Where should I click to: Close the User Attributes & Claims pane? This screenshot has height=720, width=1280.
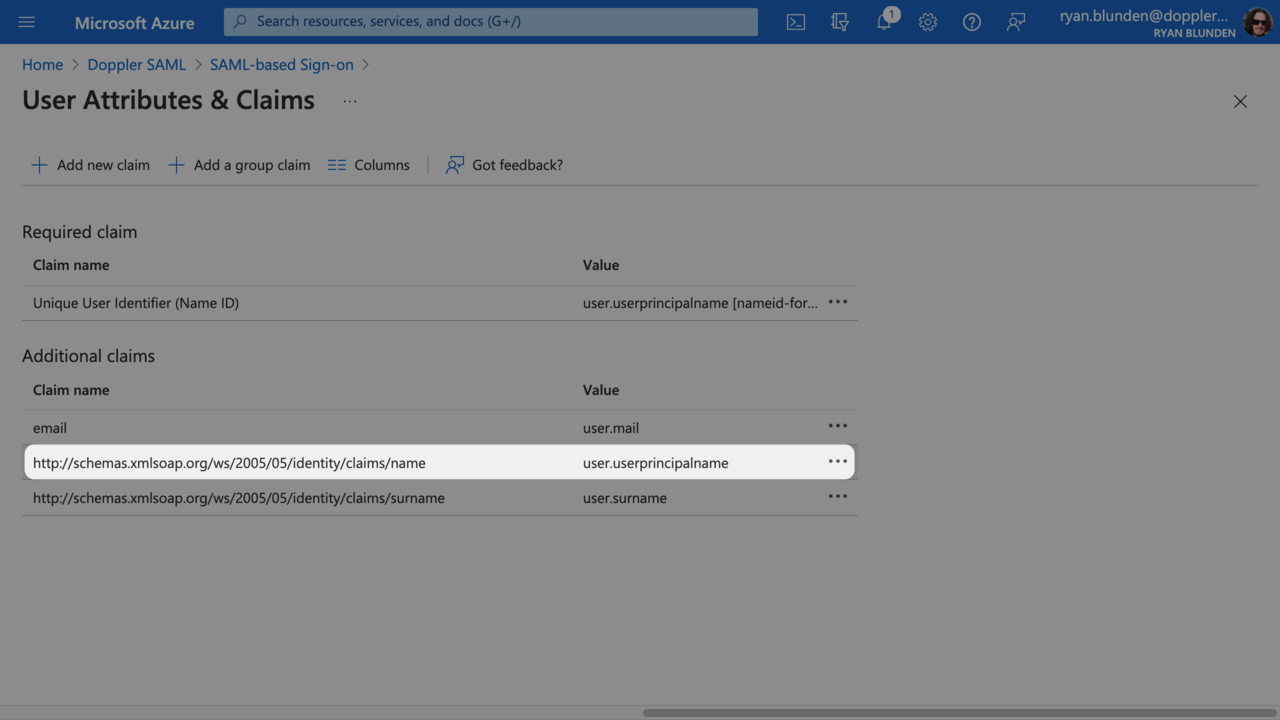[x=1240, y=101]
